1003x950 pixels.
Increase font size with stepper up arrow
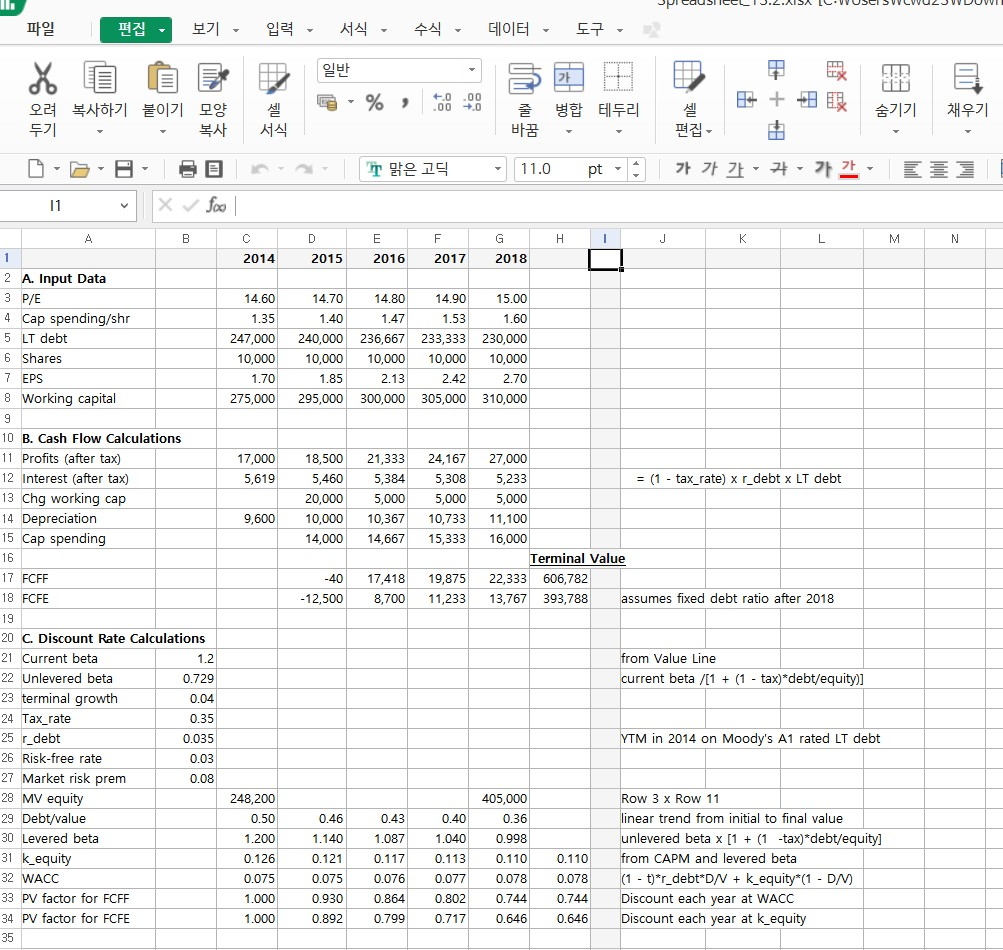pos(635,163)
